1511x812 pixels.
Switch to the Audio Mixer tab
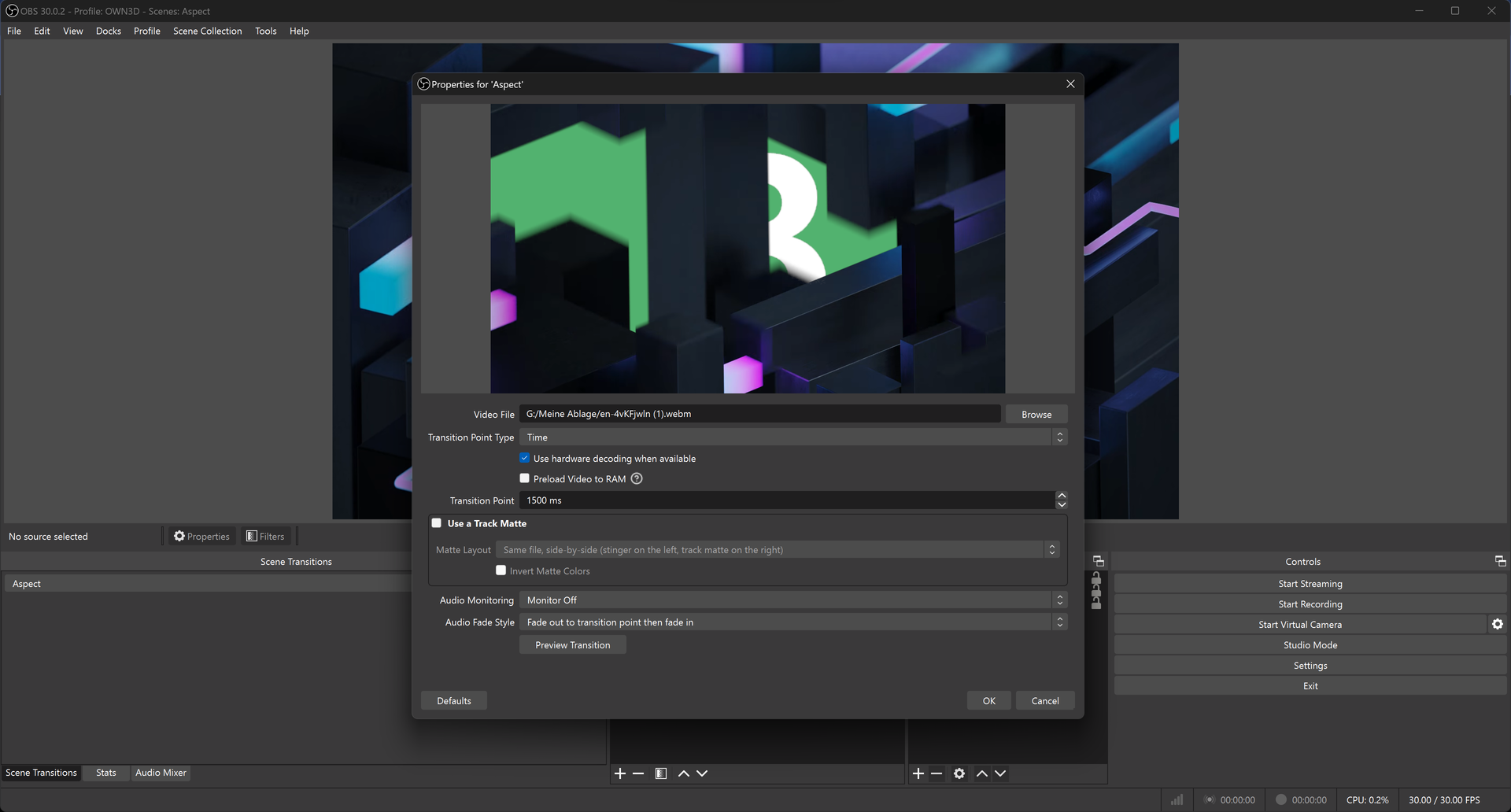pyautogui.click(x=161, y=773)
